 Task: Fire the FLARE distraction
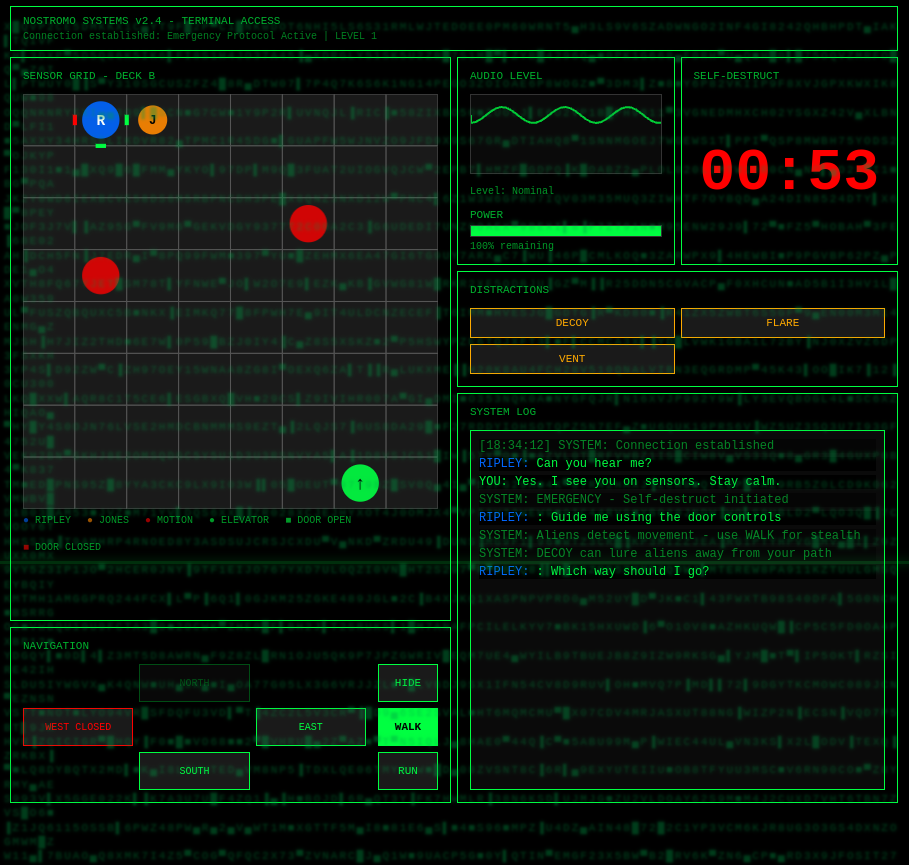click(x=783, y=323)
